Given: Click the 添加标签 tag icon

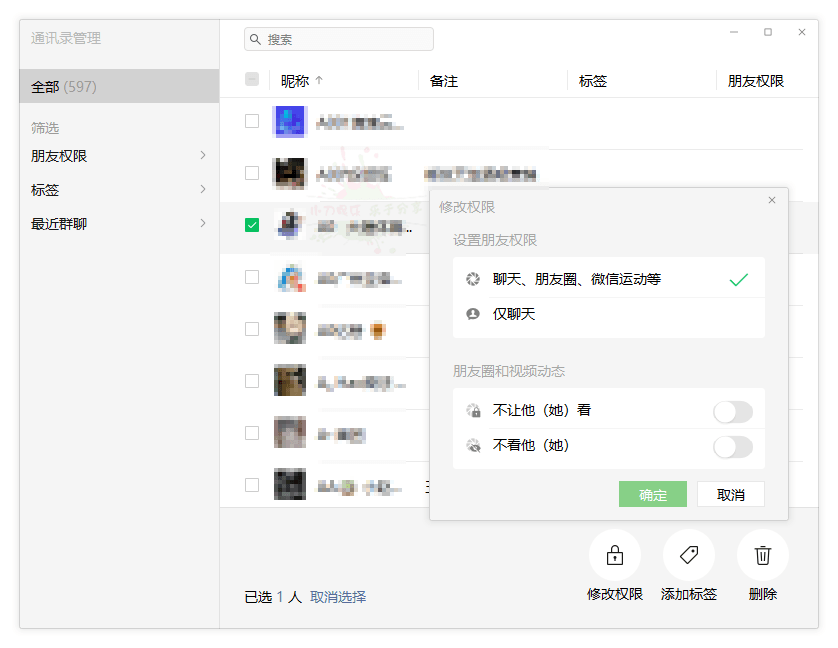Looking at the screenshot, I should point(688,555).
